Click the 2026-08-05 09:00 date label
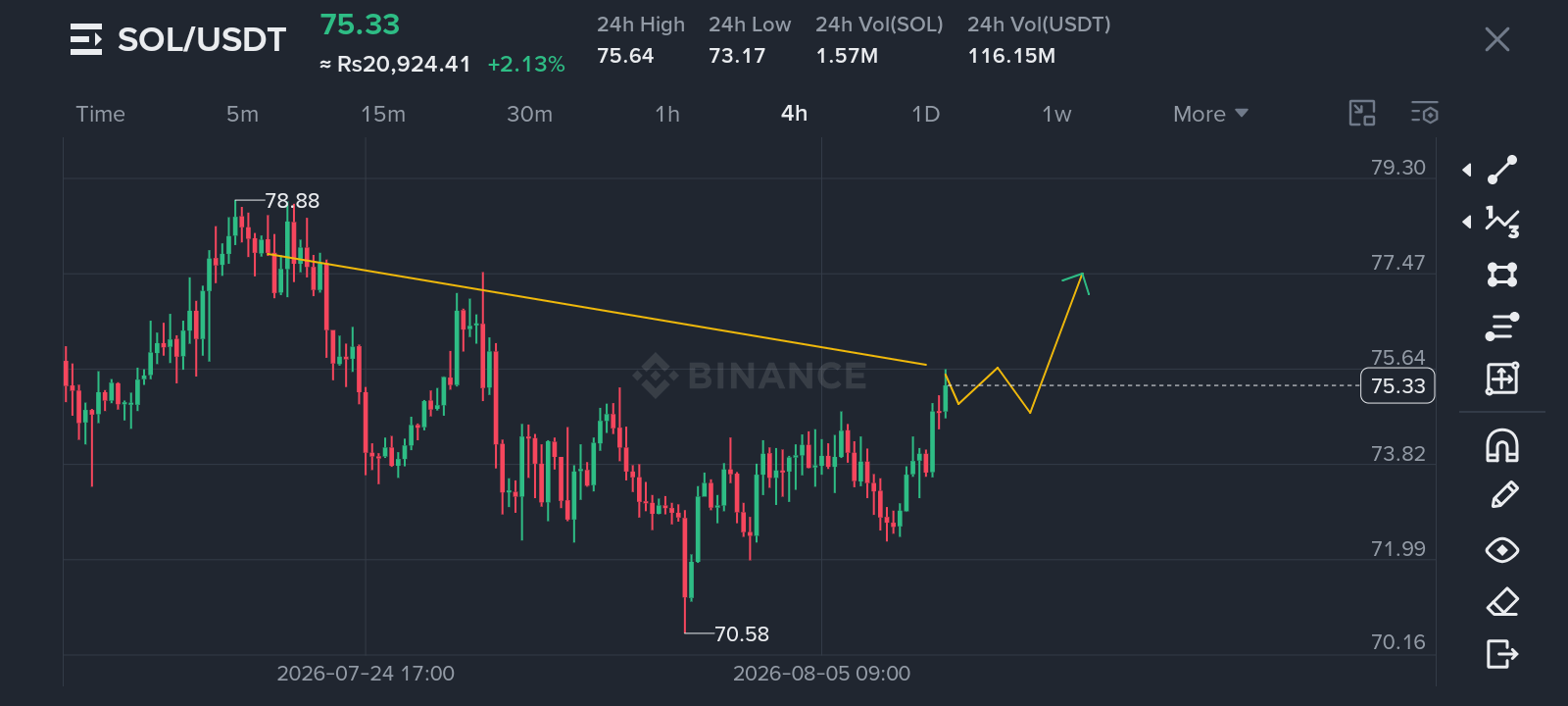The height and width of the screenshot is (706, 1568). tap(822, 674)
